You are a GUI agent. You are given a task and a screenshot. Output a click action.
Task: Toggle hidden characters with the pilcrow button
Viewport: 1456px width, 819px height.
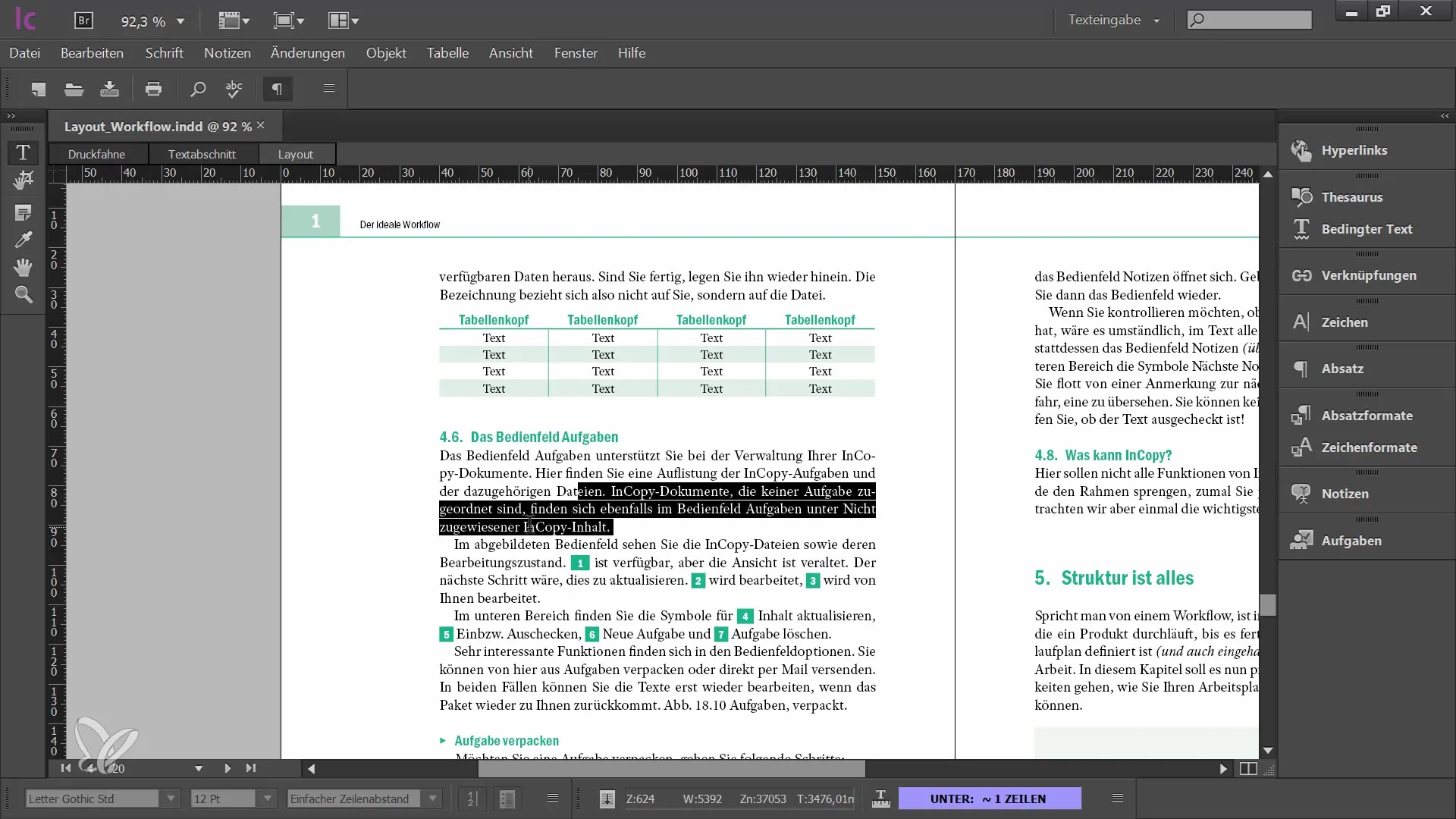pos(278,89)
